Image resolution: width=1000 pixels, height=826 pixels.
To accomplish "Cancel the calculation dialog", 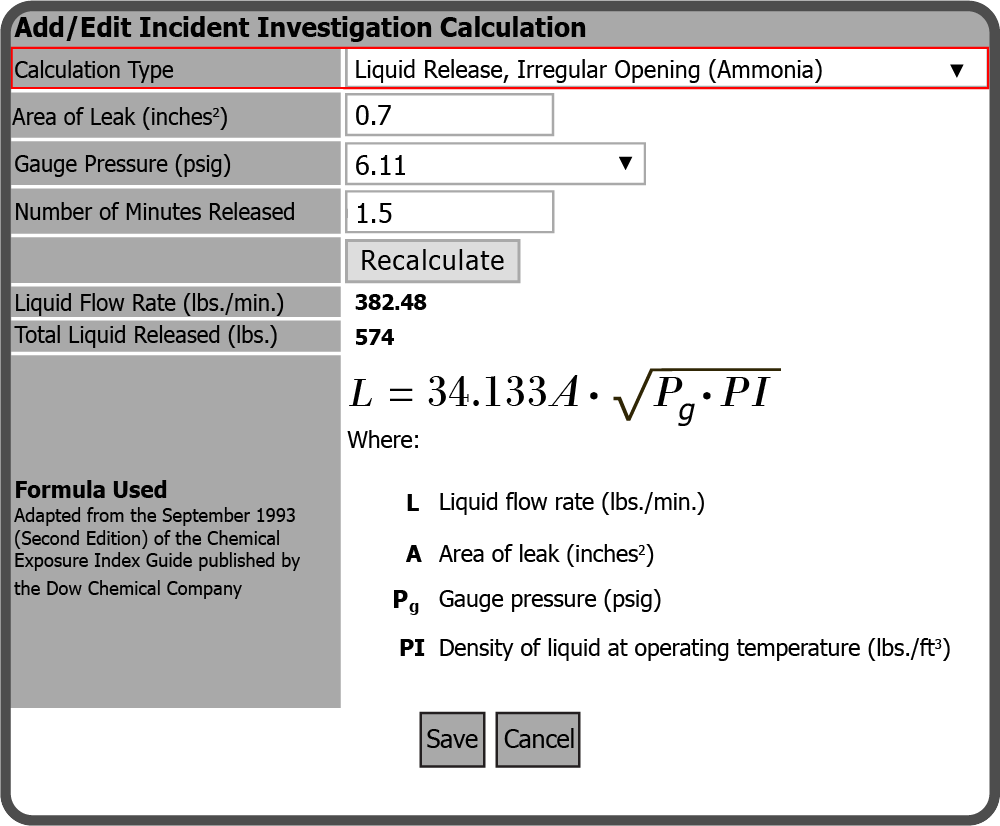I will point(538,739).
